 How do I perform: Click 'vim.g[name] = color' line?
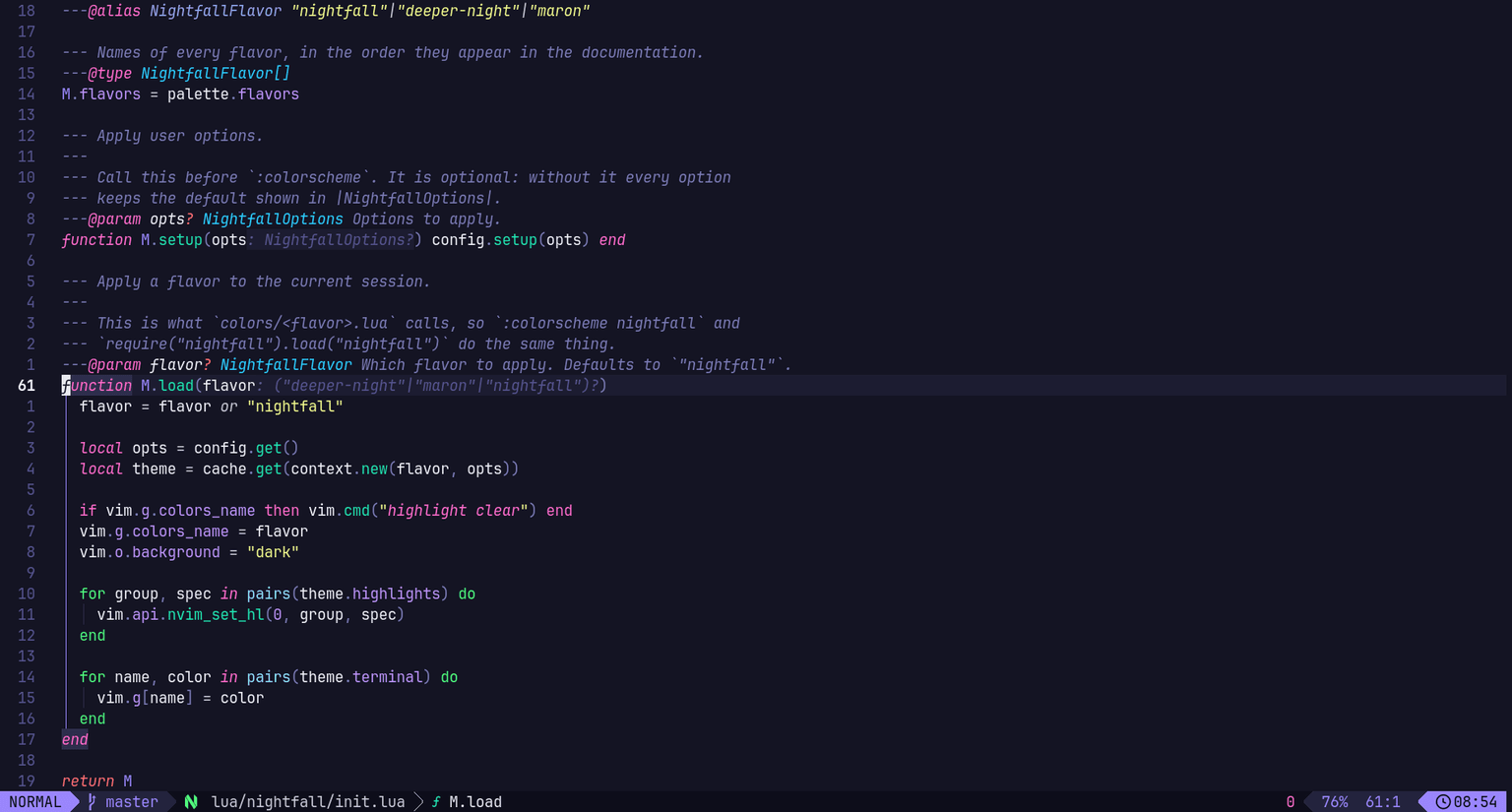click(x=180, y=698)
